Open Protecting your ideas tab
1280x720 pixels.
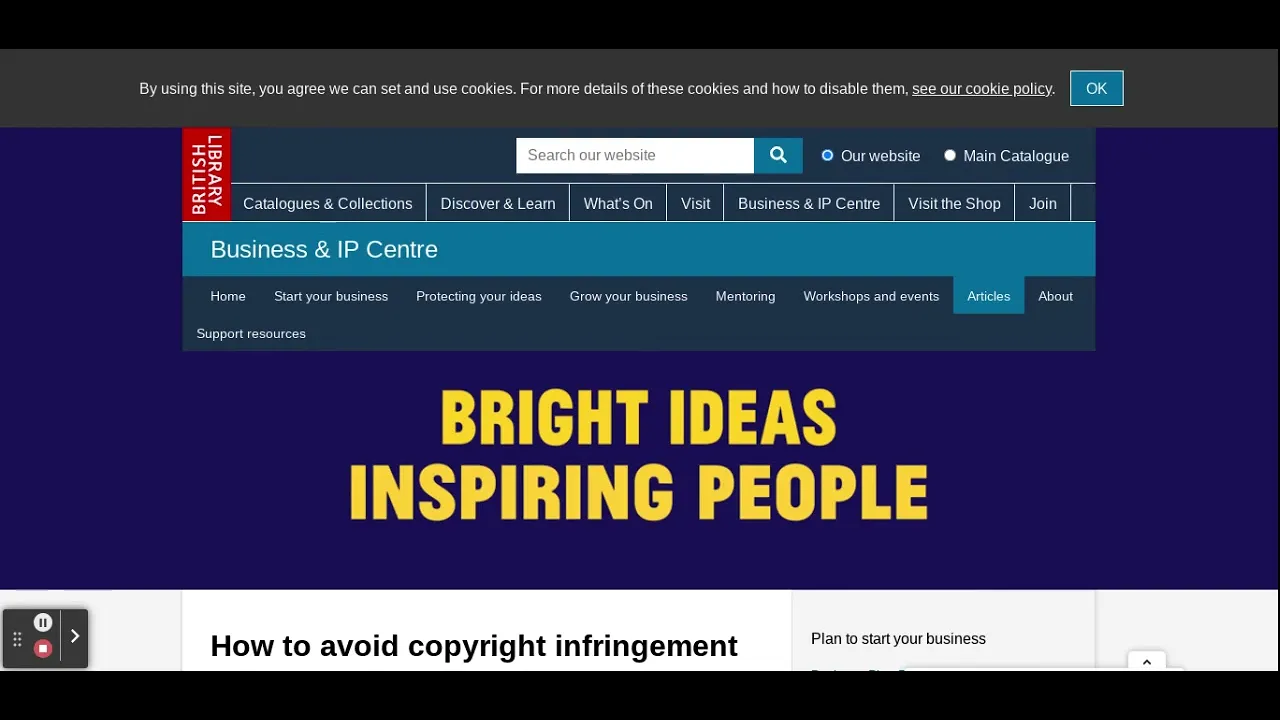pyautogui.click(x=479, y=296)
